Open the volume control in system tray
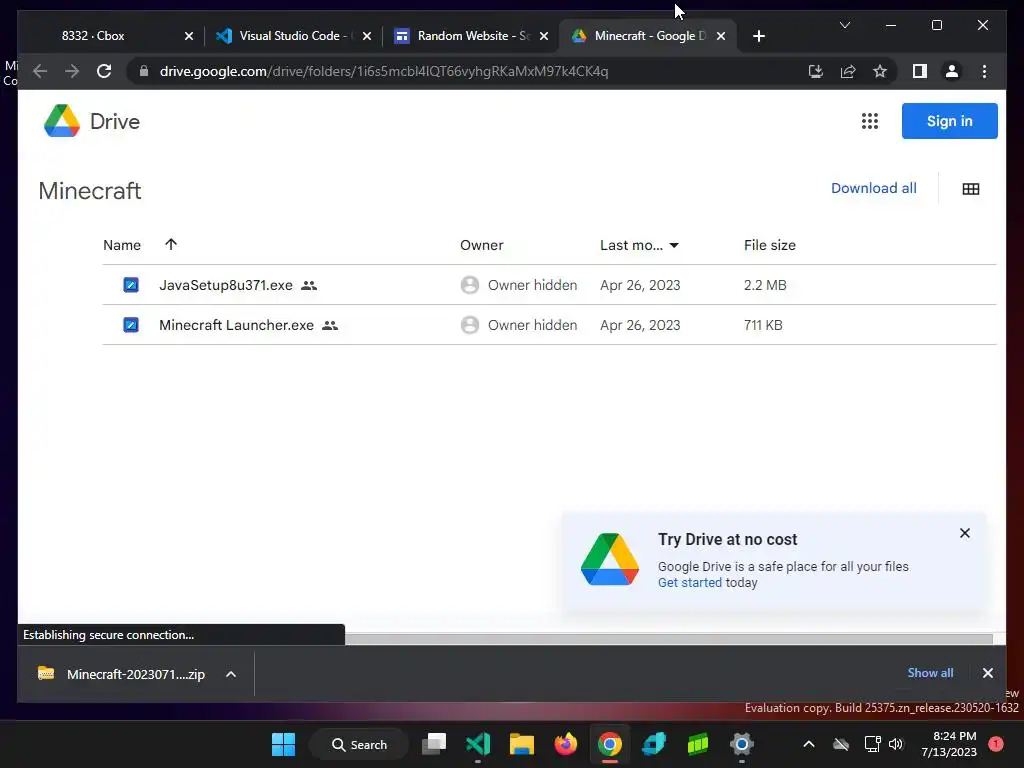 [895, 744]
